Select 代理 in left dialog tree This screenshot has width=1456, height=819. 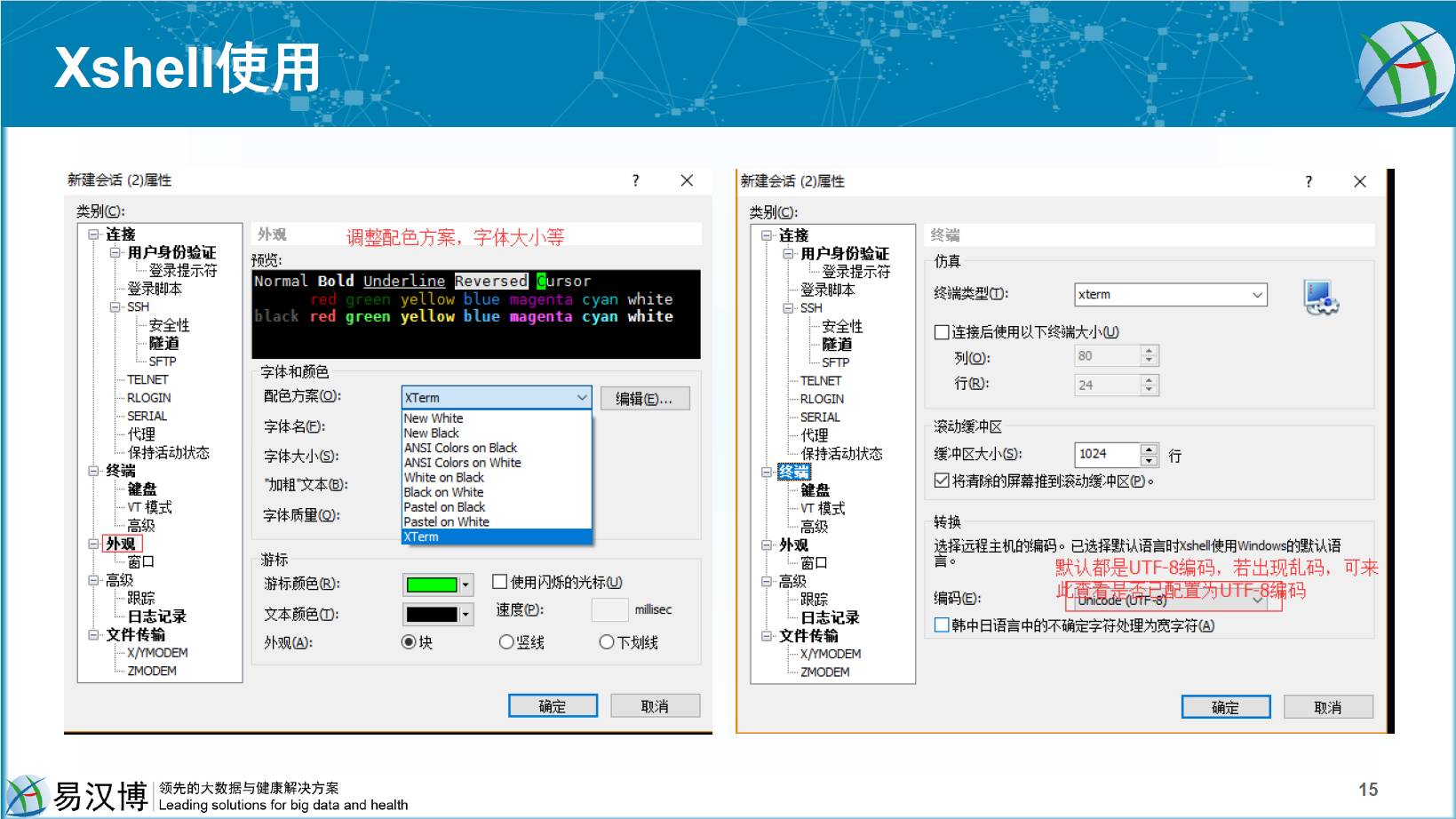coord(141,434)
